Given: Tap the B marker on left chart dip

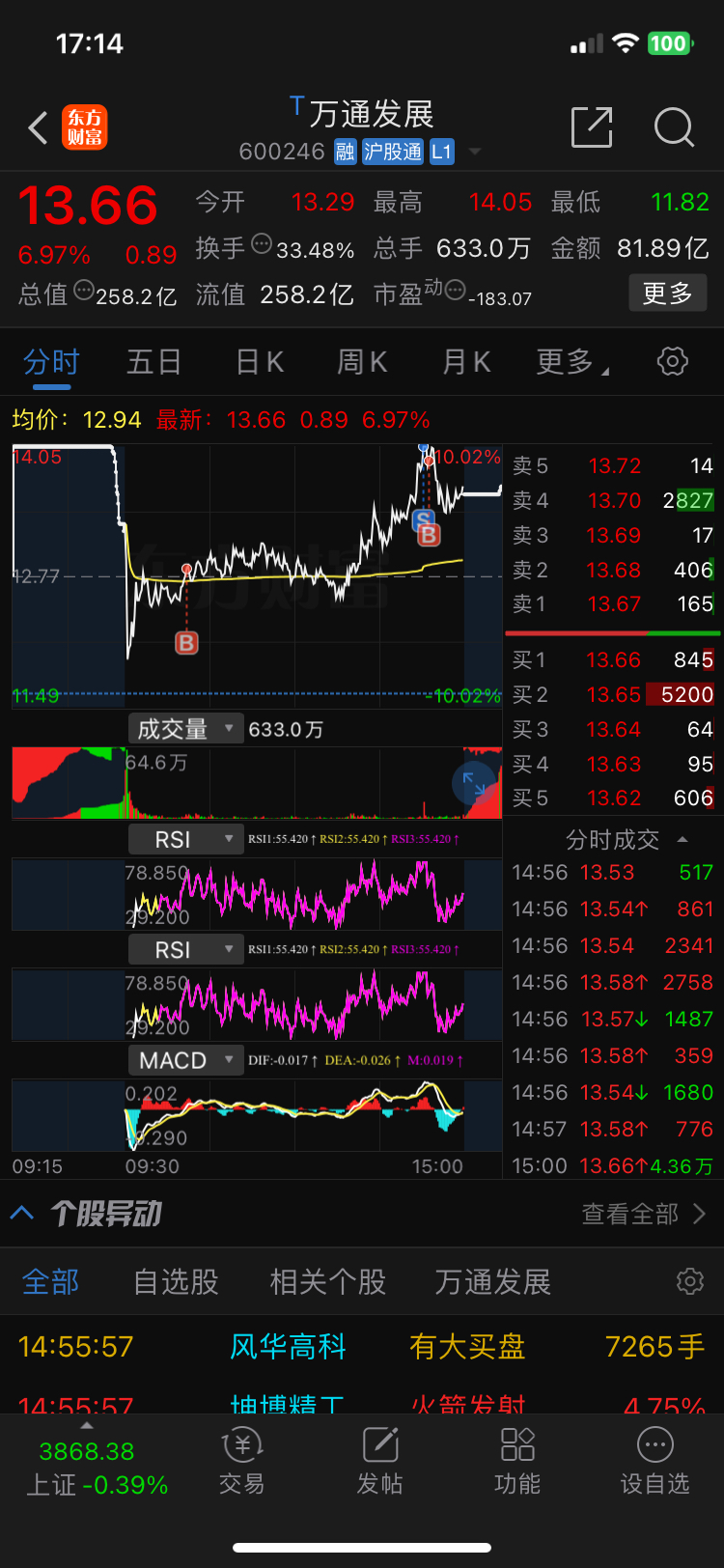Looking at the screenshot, I should click(x=186, y=642).
